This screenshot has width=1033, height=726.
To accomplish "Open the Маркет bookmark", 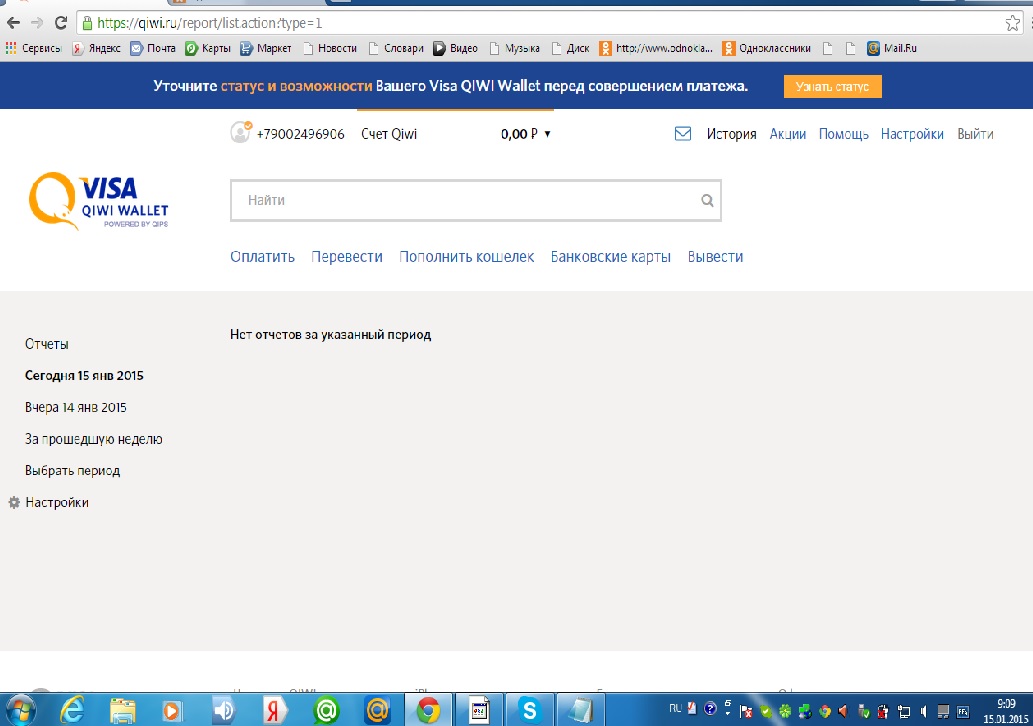I will coord(265,48).
